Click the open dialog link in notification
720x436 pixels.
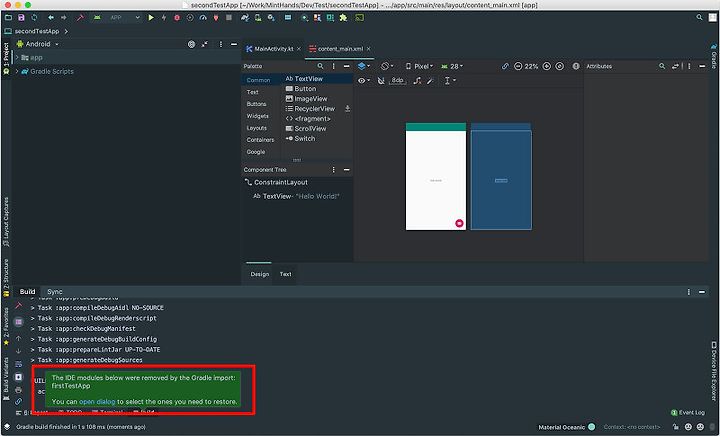click(x=97, y=402)
